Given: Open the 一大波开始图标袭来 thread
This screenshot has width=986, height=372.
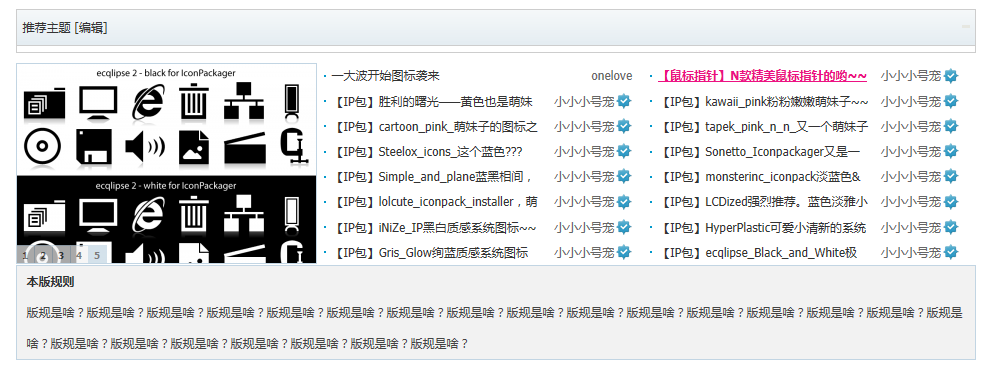Looking at the screenshot, I should point(385,76).
